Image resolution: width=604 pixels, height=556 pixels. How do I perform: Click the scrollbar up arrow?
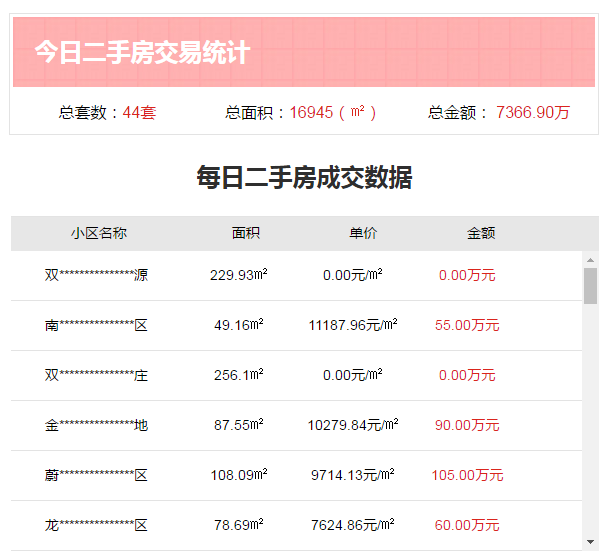tap(590, 260)
